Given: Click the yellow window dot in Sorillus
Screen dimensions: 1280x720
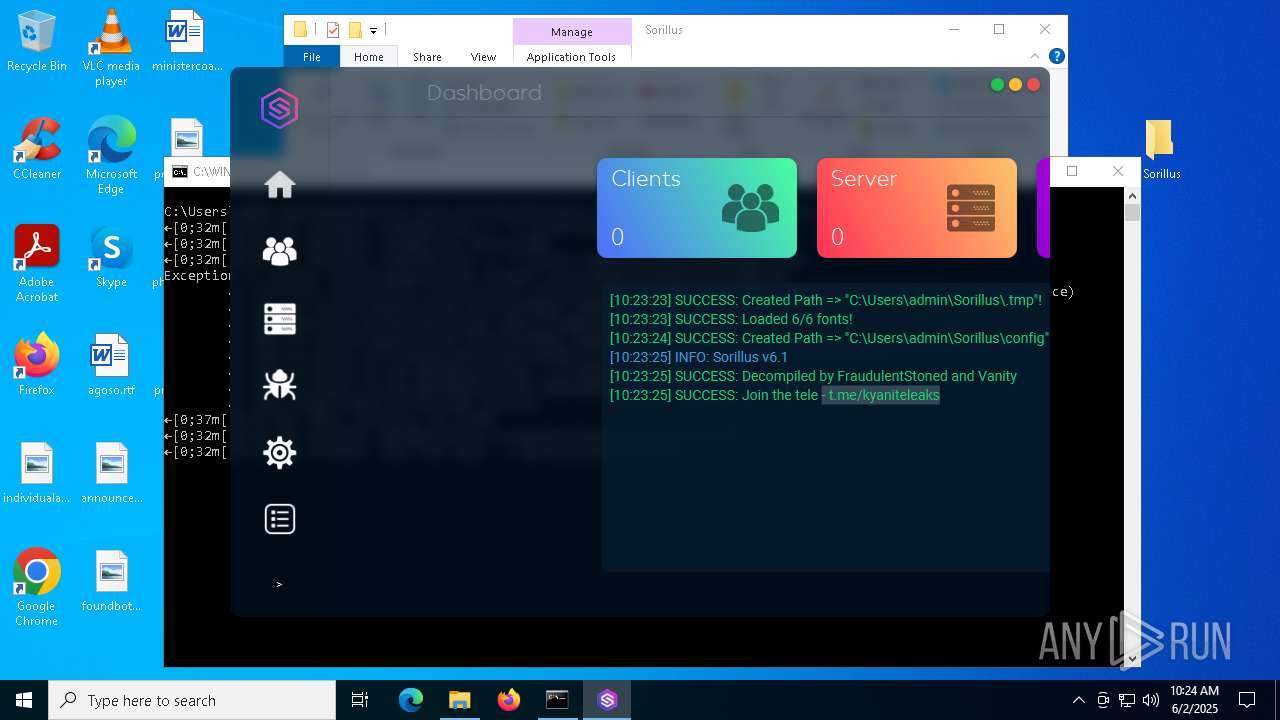Looking at the screenshot, I should [1015, 85].
